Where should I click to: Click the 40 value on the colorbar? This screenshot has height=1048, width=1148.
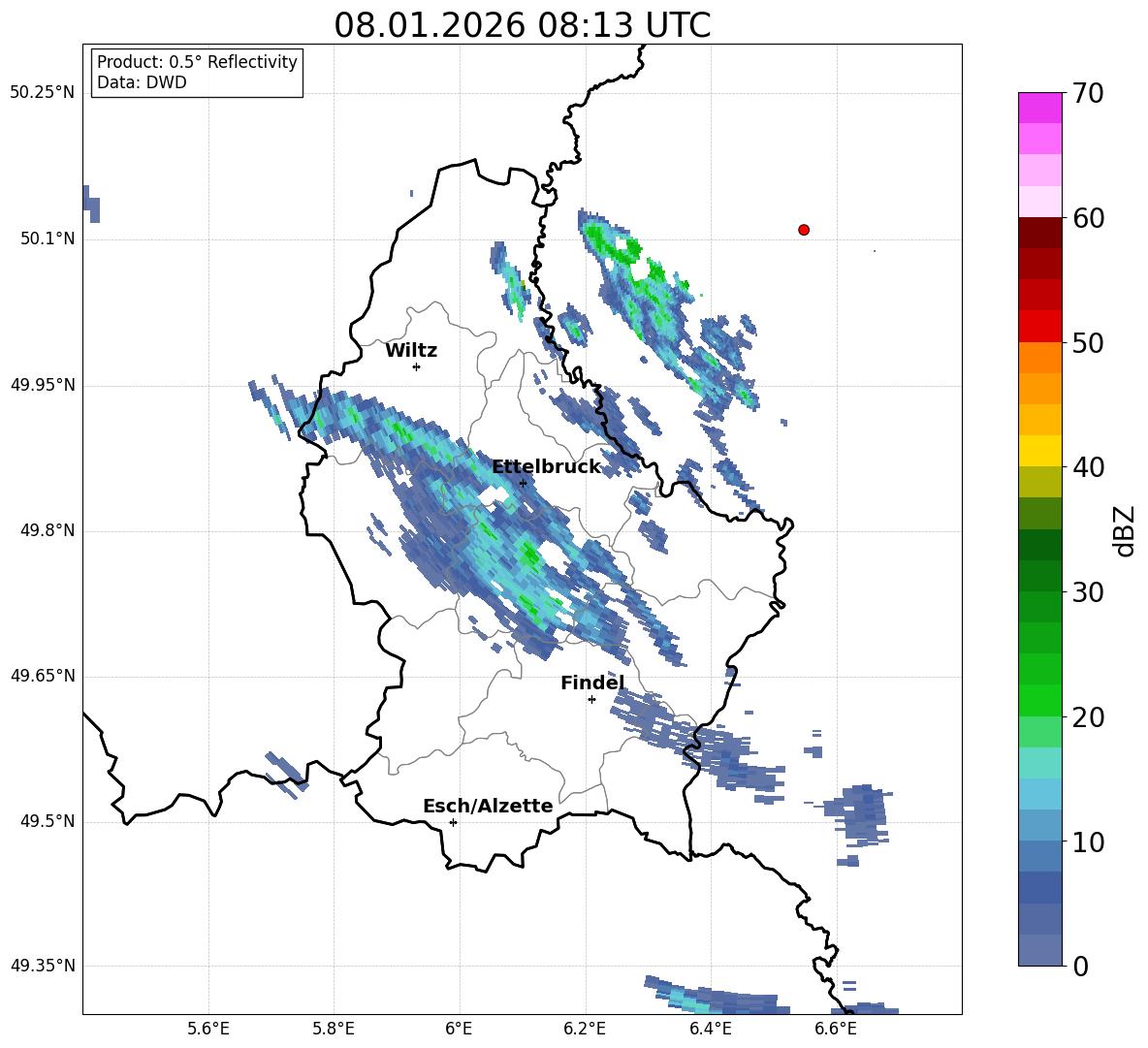point(1088,467)
